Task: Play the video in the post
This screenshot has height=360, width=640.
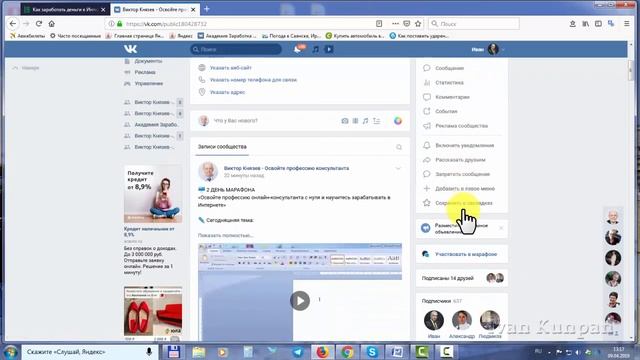Action: [x=300, y=301]
